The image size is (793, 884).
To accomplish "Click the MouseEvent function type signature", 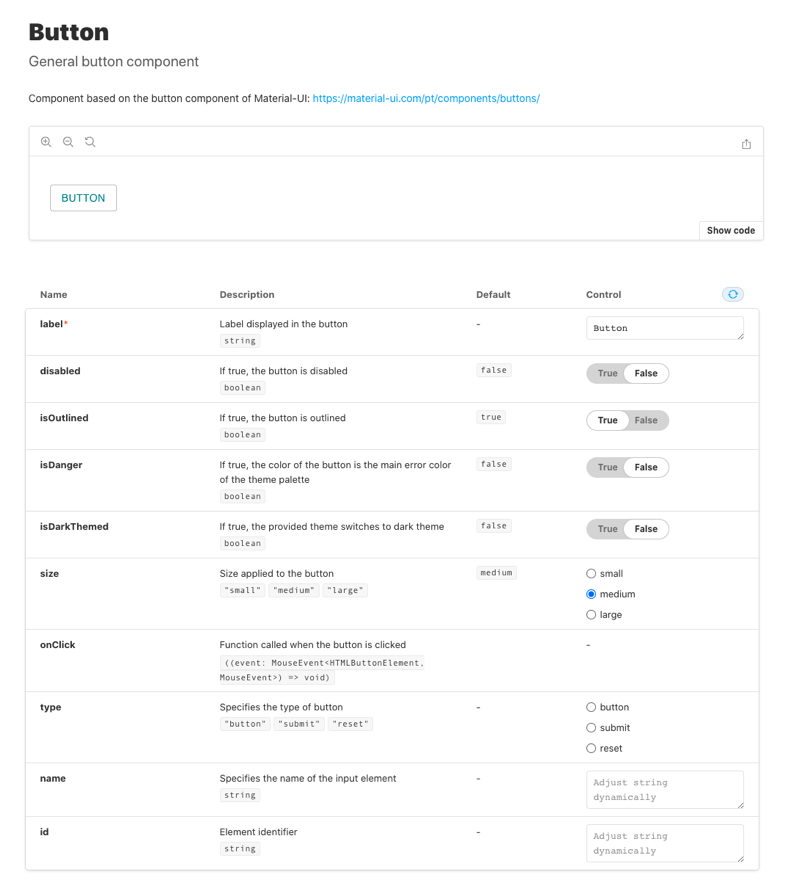I will coord(322,670).
